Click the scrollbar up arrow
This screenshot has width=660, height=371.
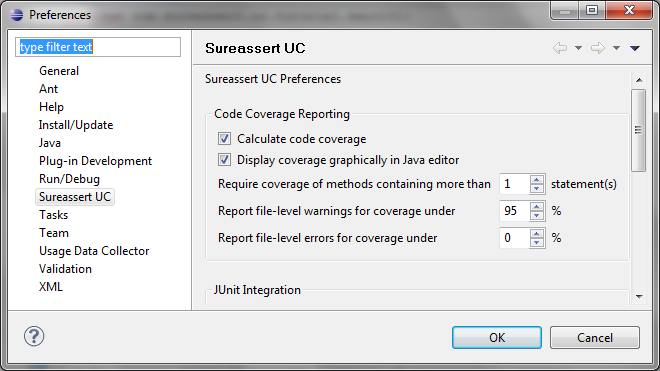639,80
